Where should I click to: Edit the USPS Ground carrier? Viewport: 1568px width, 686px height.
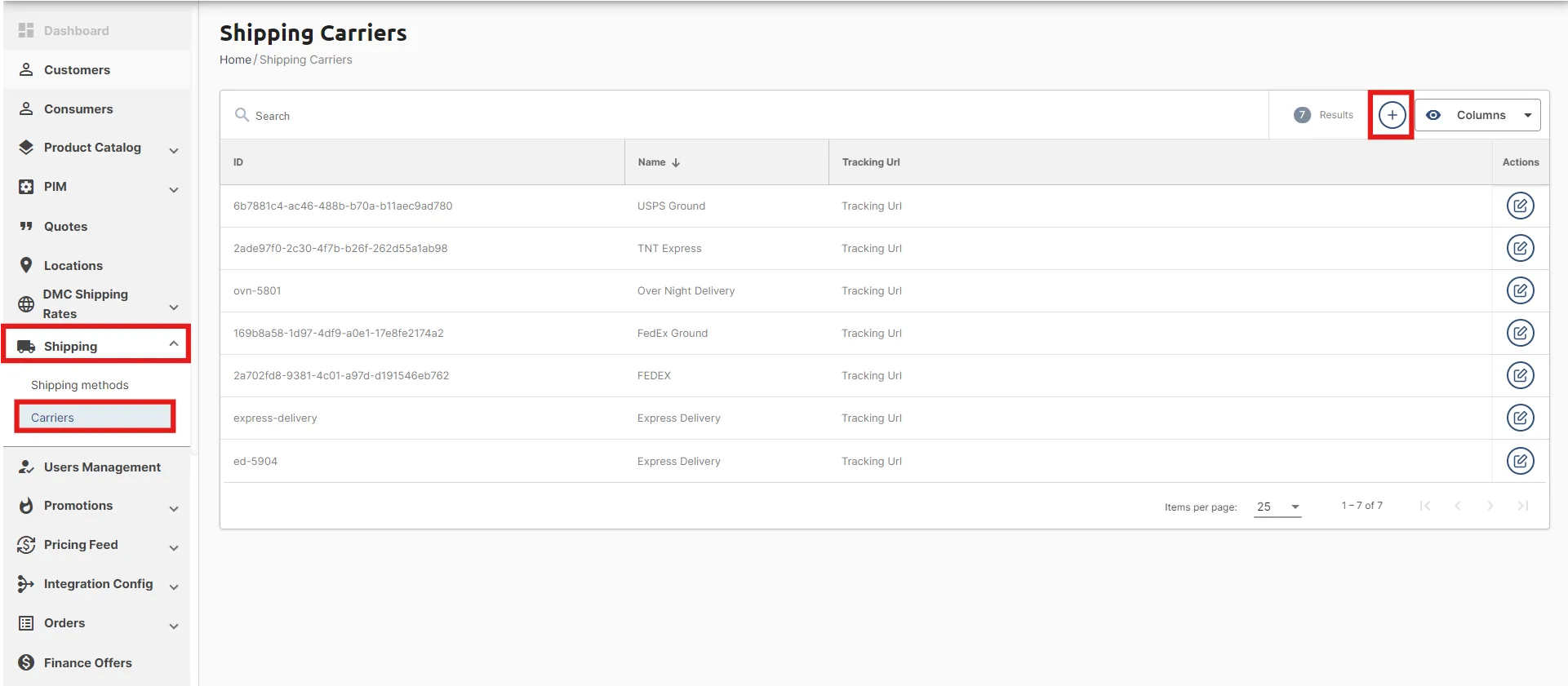click(1520, 206)
